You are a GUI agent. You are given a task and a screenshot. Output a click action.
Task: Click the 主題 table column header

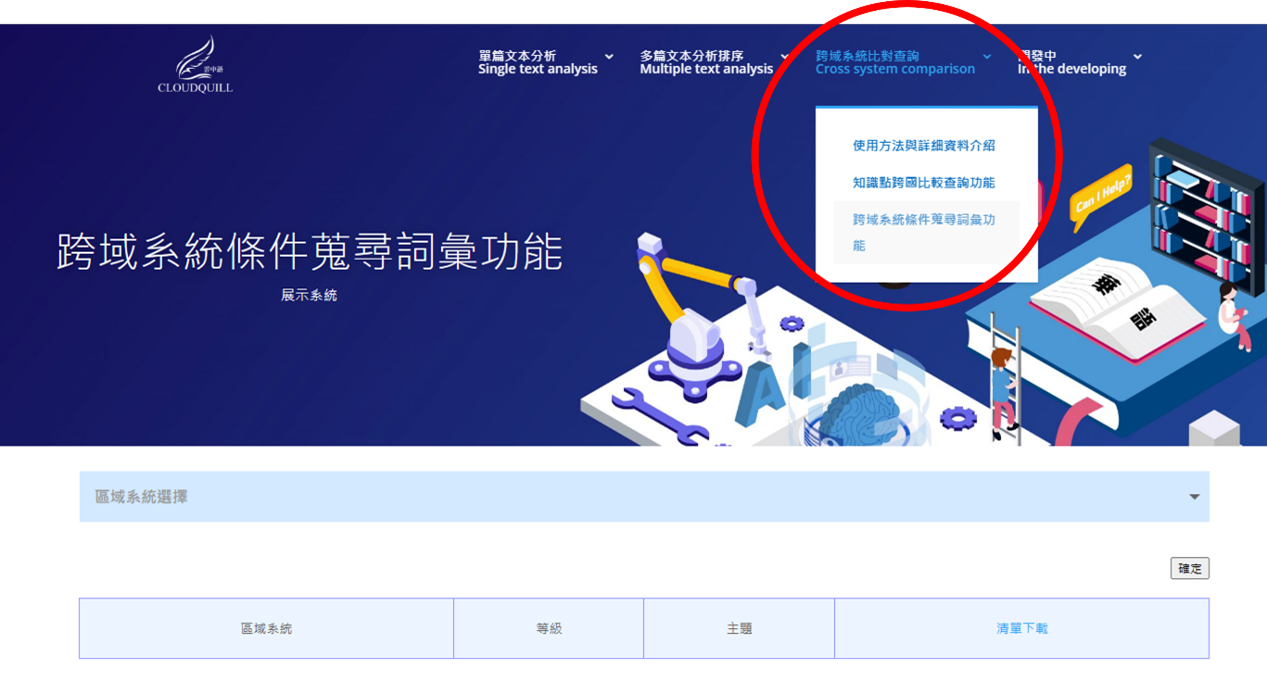pyautogui.click(x=739, y=628)
